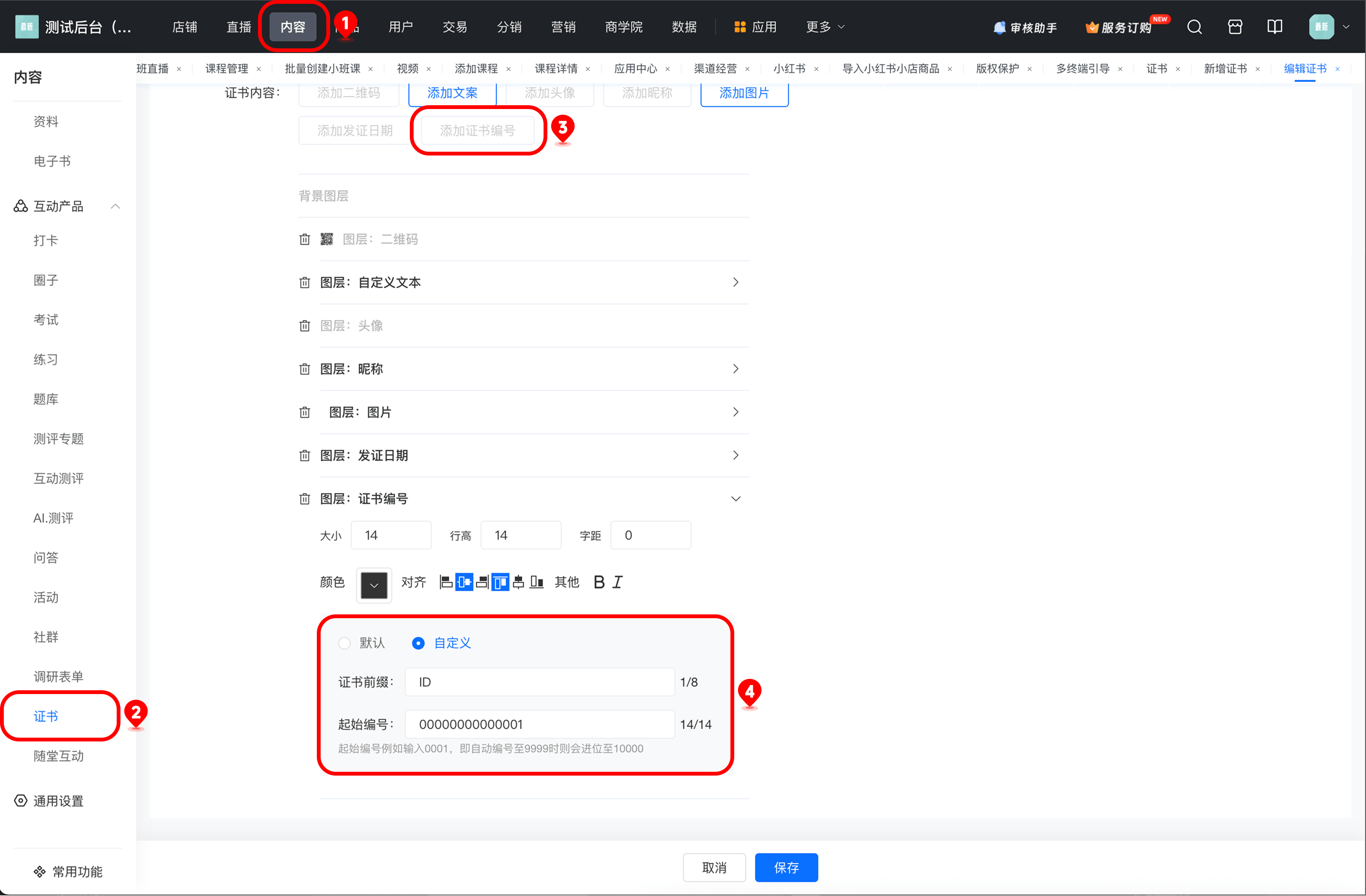Open the search icon in the top bar

click(1194, 27)
